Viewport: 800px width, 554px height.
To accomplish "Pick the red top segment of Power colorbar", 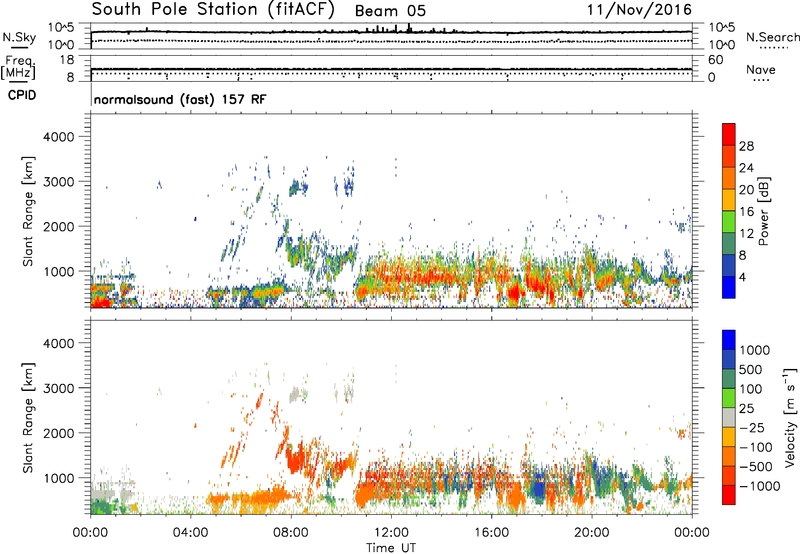I will (729, 134).
